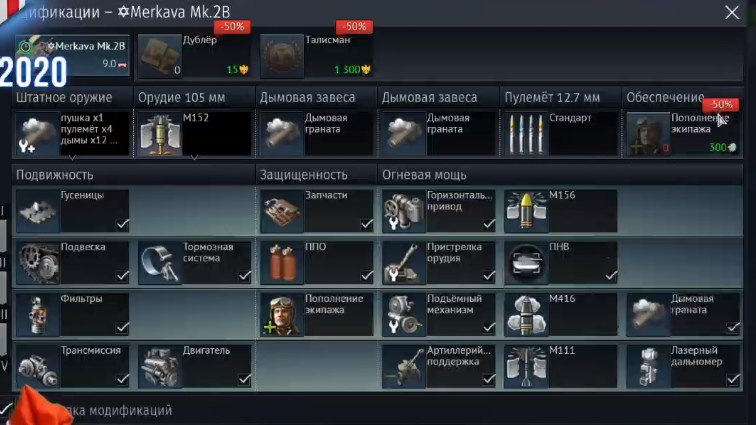The image size is (756, 425).
Task: Select the Гусеницы tracks modification icon
Action: point(38,211)
